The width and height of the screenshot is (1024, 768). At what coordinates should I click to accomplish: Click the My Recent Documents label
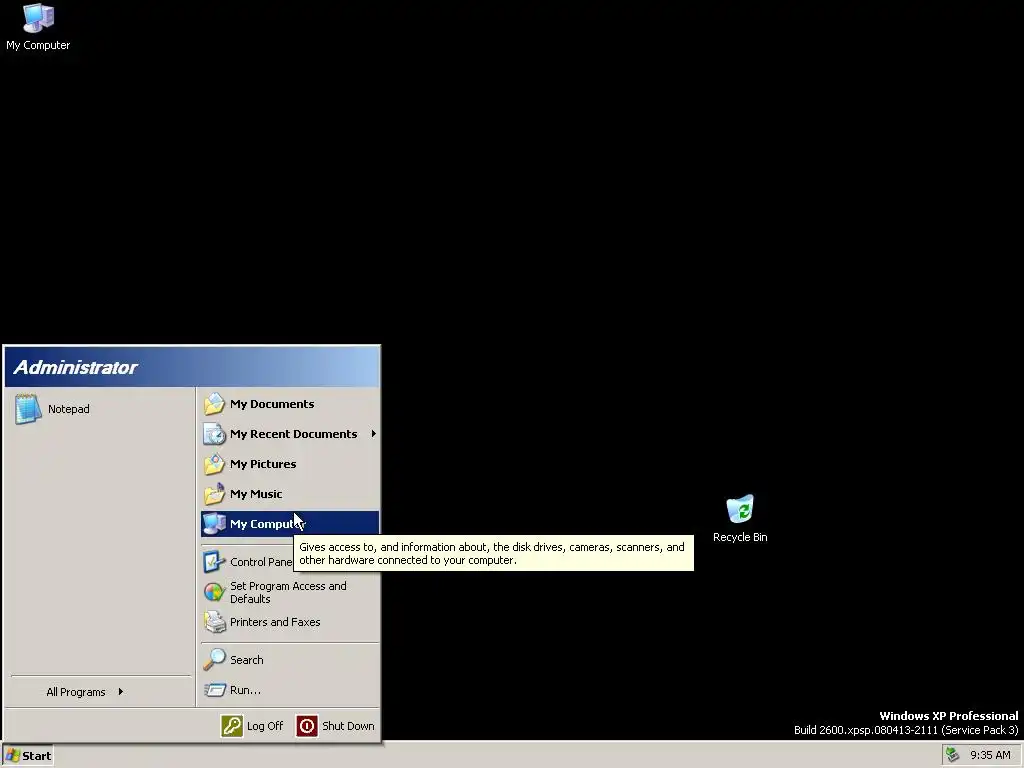[x=293, y=434]
